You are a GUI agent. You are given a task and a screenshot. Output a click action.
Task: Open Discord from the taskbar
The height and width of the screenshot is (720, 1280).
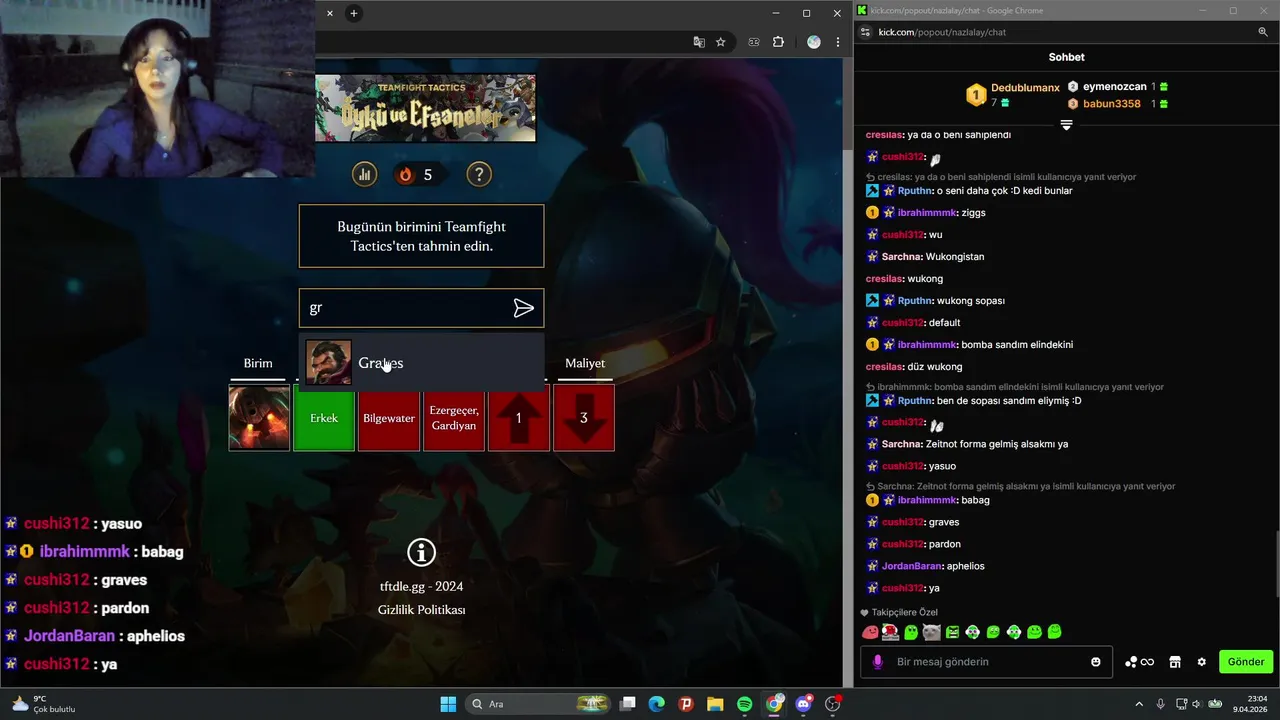[x=803, y=704]
